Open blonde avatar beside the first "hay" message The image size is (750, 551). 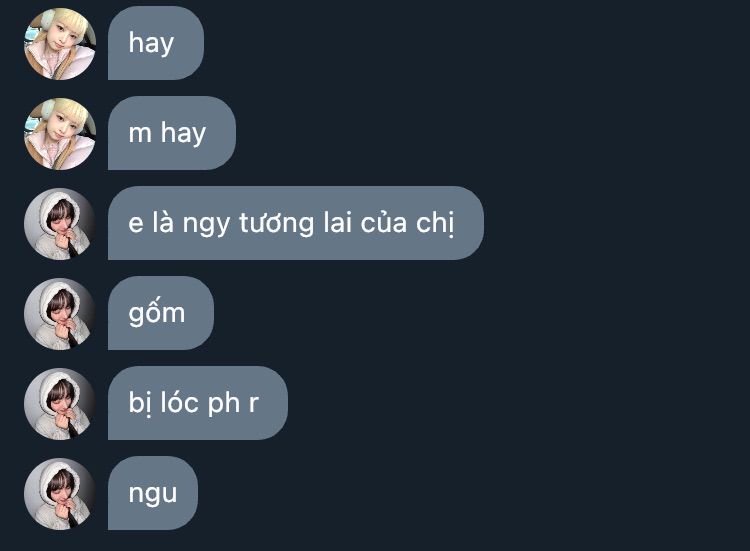60,44
